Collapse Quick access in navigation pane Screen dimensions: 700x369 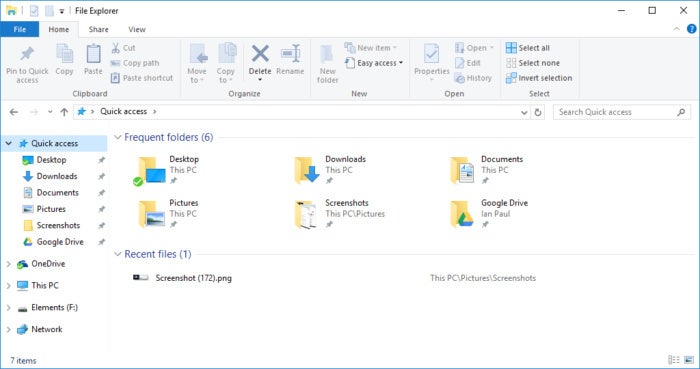click(x=8, y=143)
